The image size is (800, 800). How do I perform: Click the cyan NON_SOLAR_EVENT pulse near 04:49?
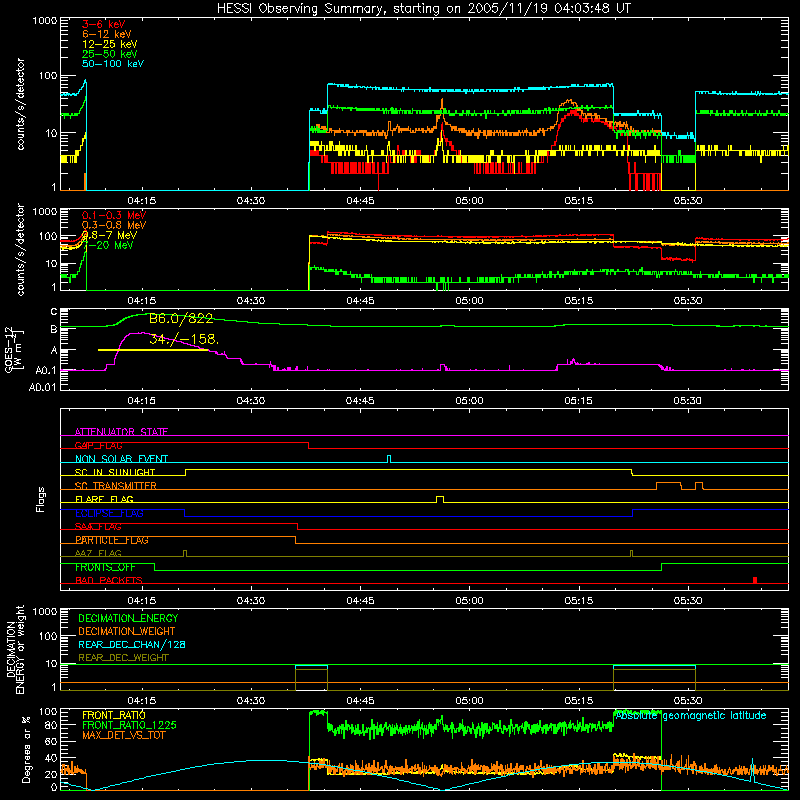389,459
